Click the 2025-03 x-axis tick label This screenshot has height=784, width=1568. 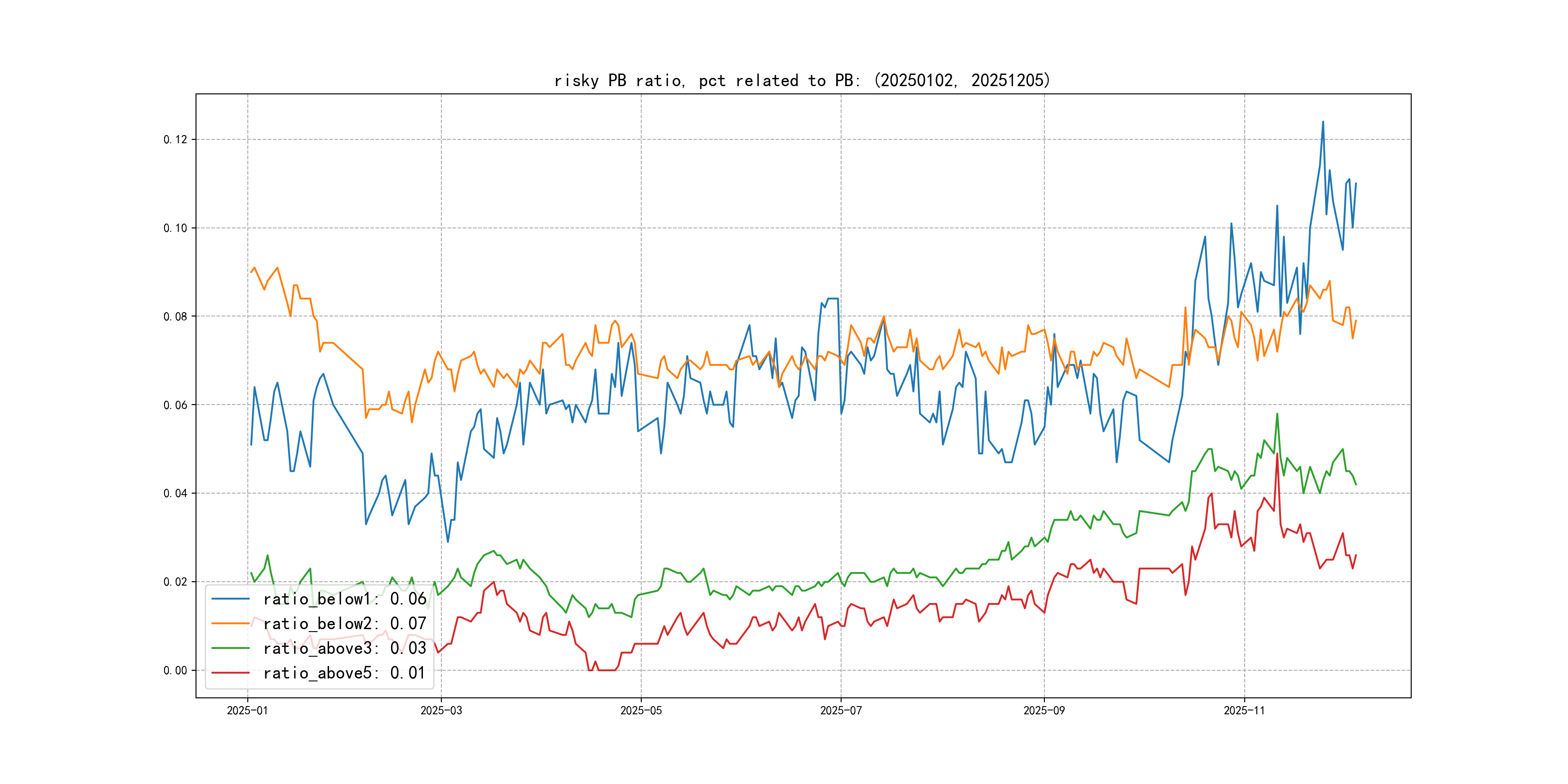point(441,710)
